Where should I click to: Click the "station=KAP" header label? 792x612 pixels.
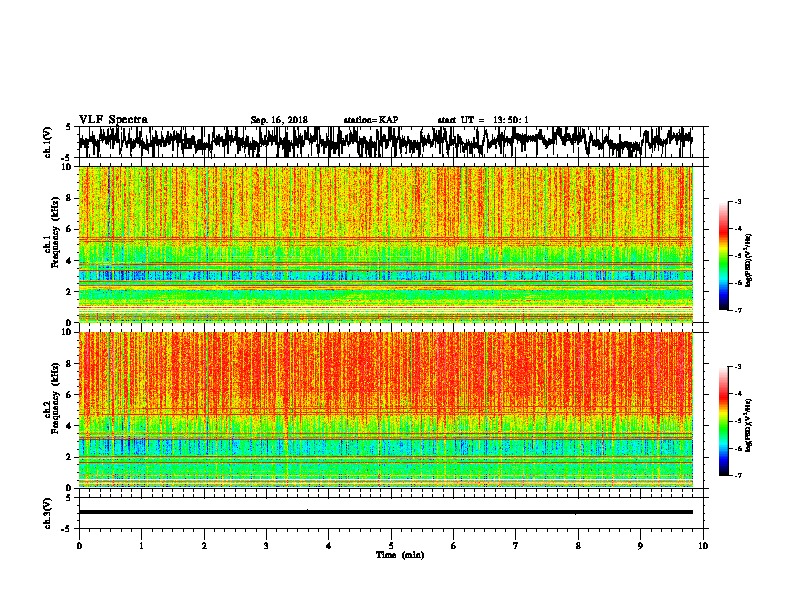371,120
